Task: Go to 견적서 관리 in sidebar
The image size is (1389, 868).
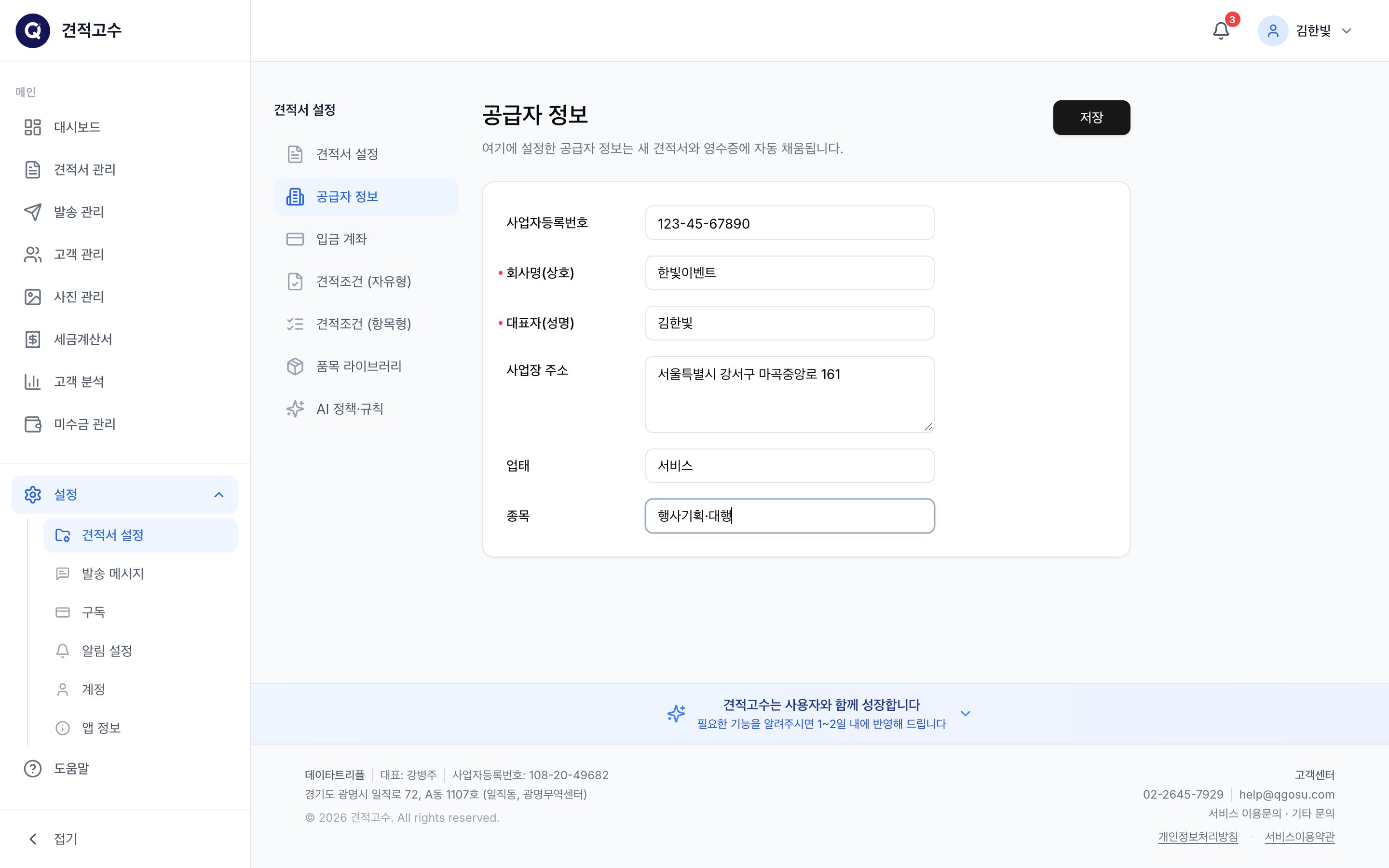Action: coord(124,169)
